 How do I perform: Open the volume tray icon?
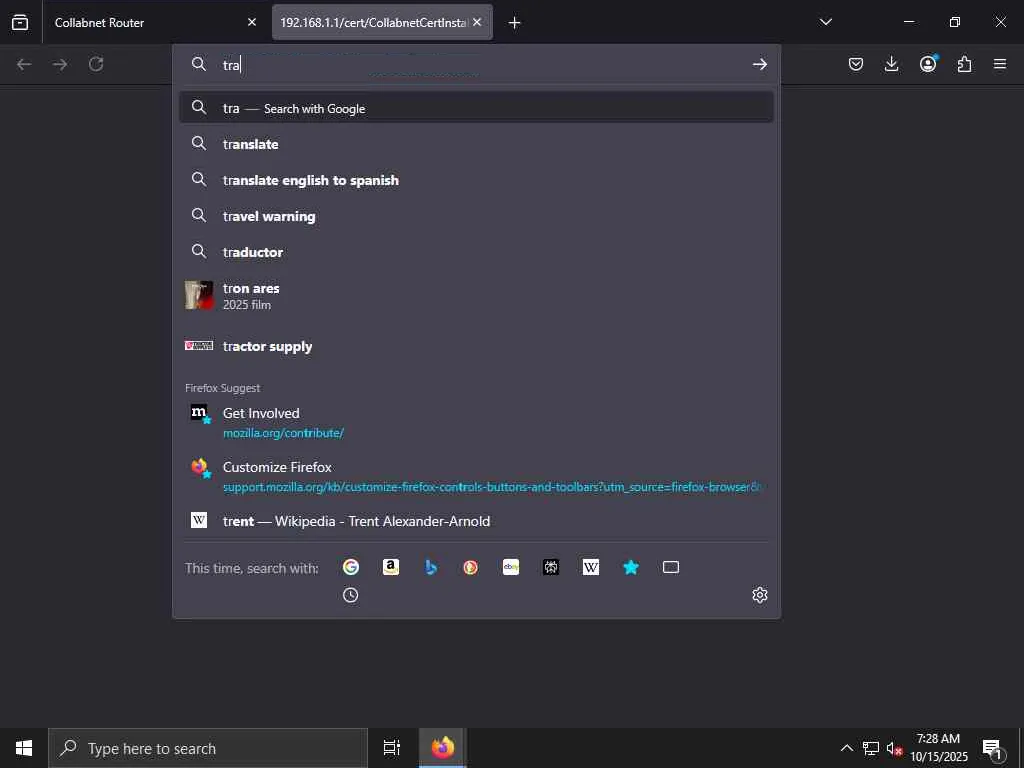click(893, 748)
